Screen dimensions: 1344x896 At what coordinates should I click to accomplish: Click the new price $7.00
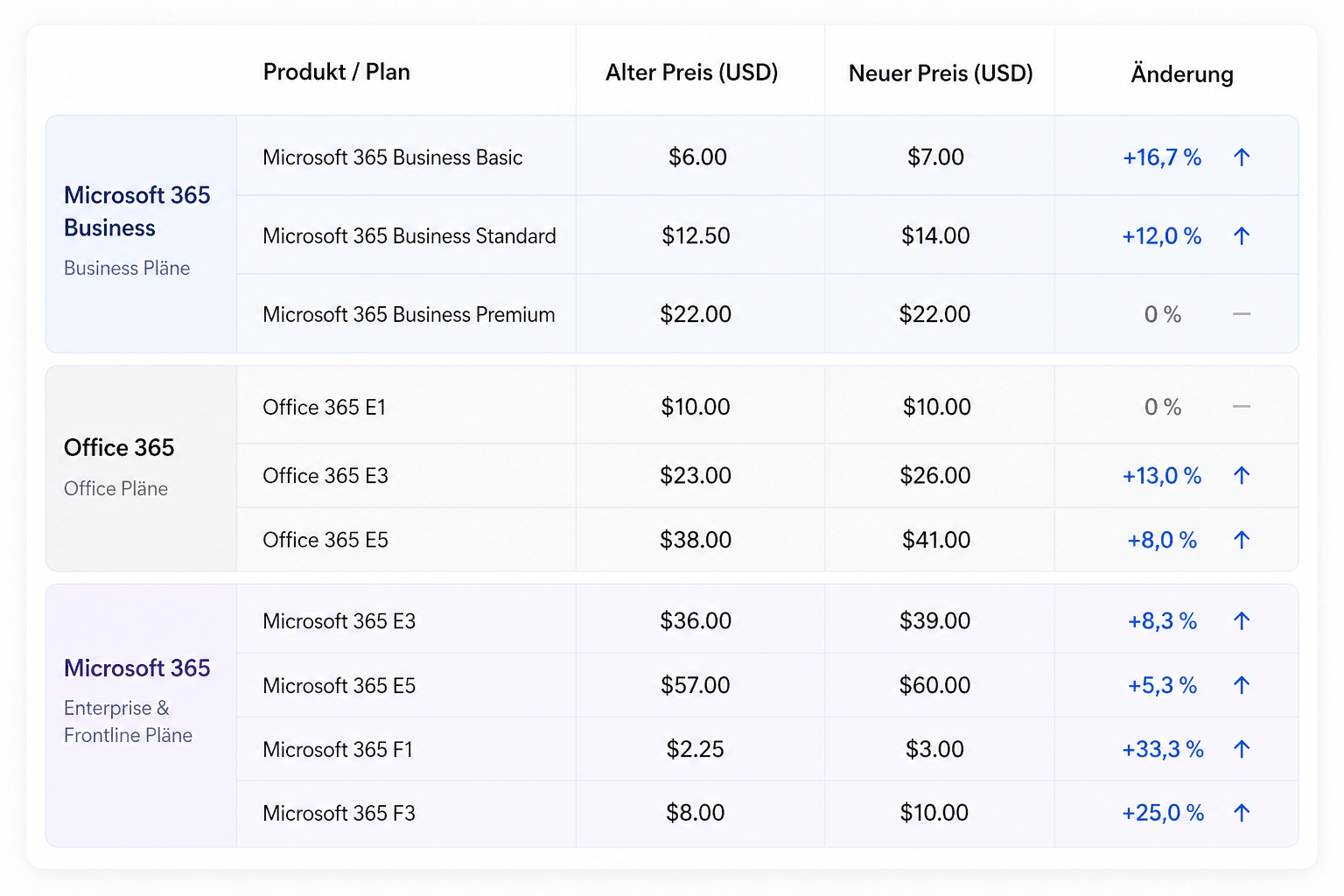[935, 157]
